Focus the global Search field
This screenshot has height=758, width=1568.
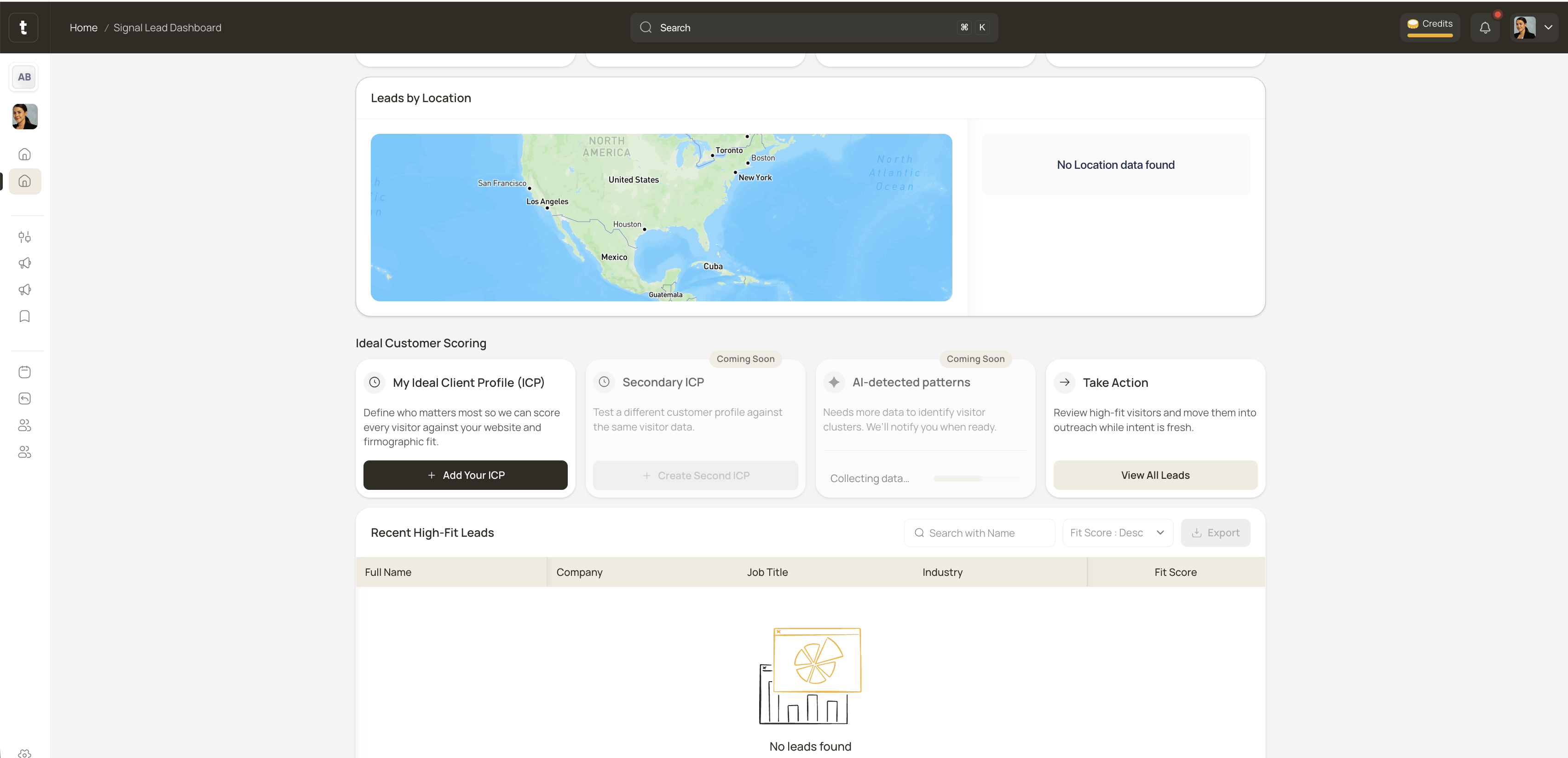click(x=814, y=28)
